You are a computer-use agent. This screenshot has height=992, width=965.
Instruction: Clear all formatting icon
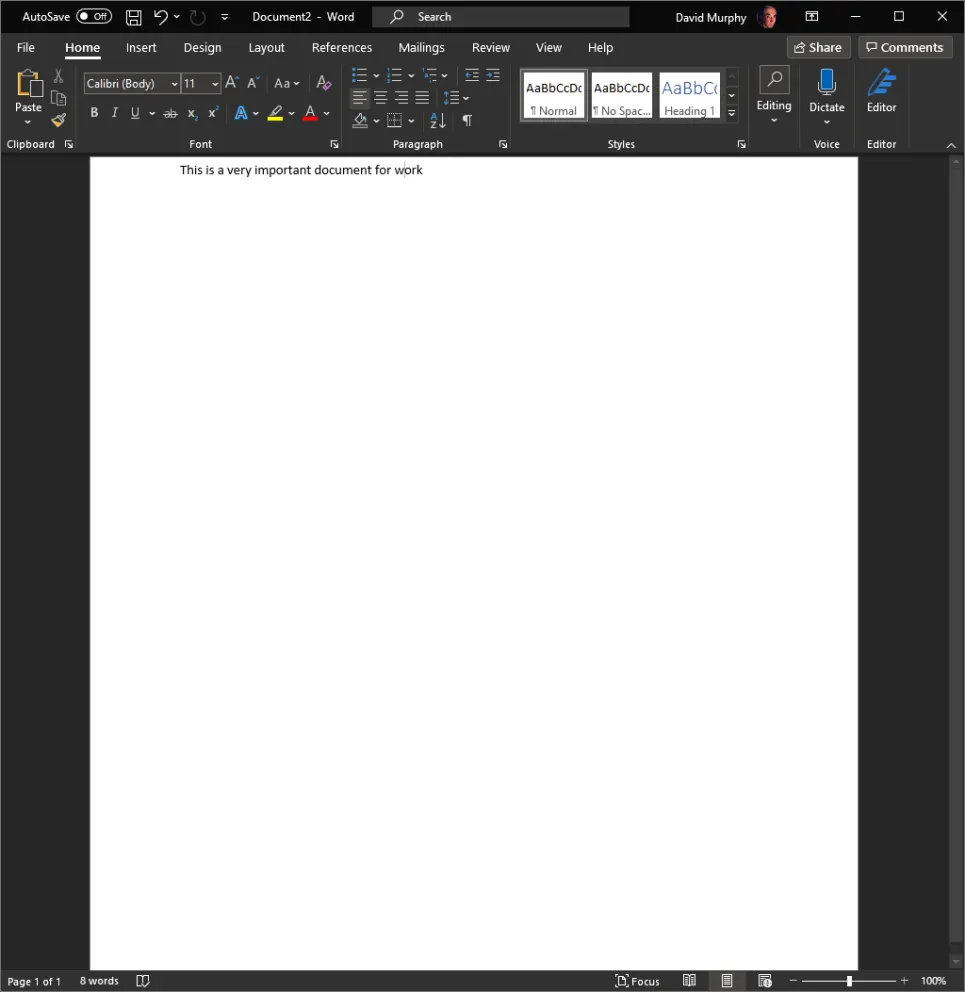pos(323,83)
